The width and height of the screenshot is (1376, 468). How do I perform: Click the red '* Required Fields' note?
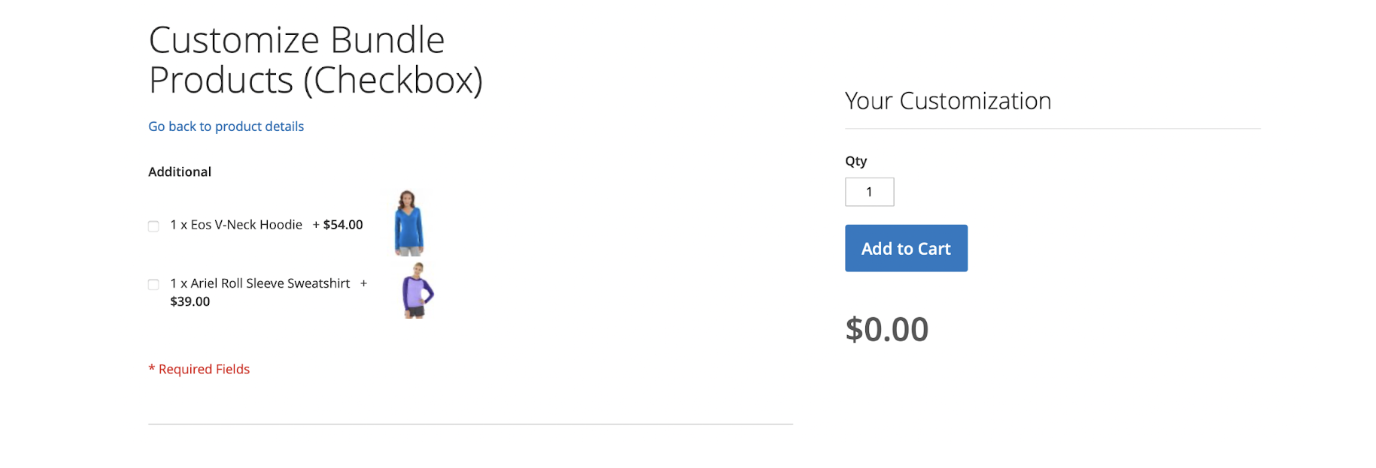[199, 369]
